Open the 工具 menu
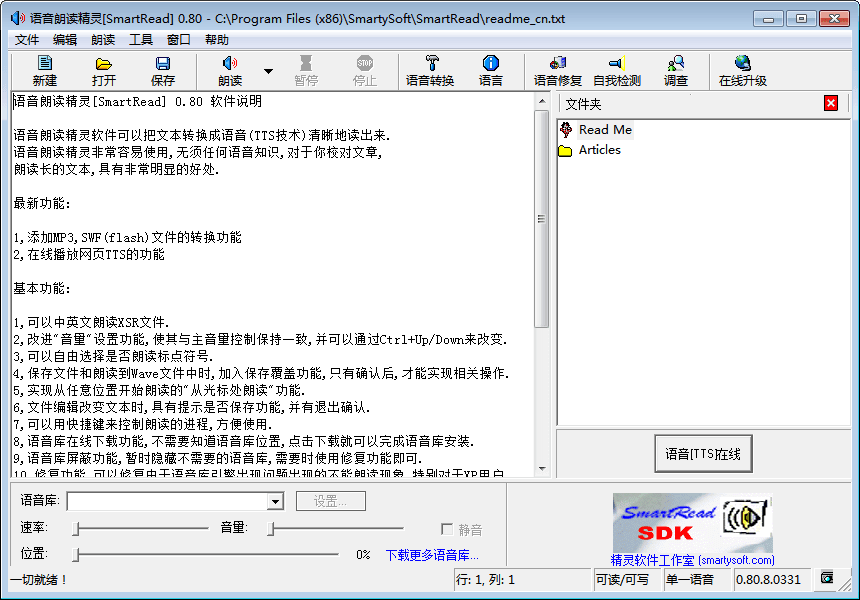This screenshot has height=600, width=860. (141, 40)
